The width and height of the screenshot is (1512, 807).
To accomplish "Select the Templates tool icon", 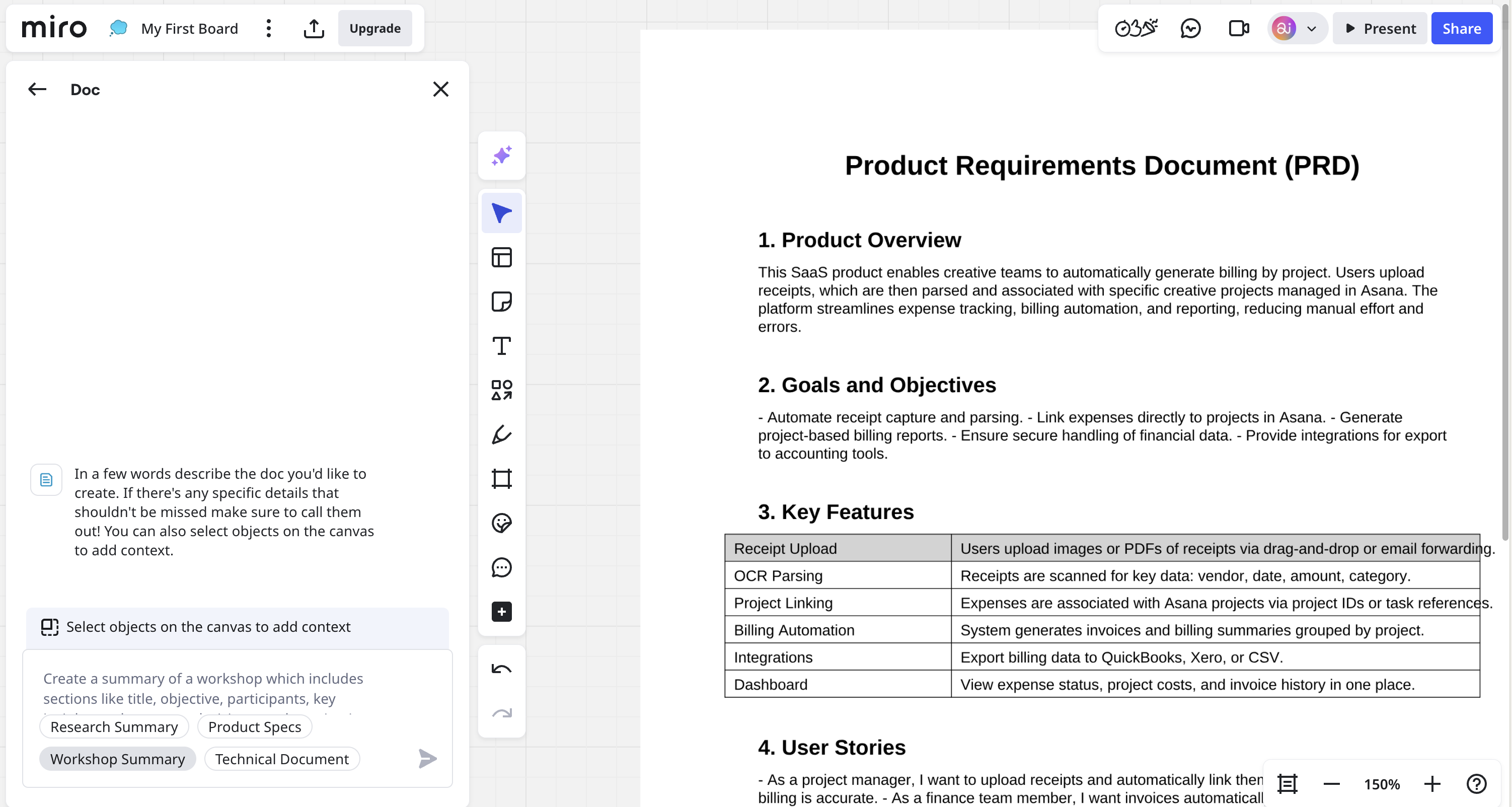I will pyautogui.click(x=501, y=257).
